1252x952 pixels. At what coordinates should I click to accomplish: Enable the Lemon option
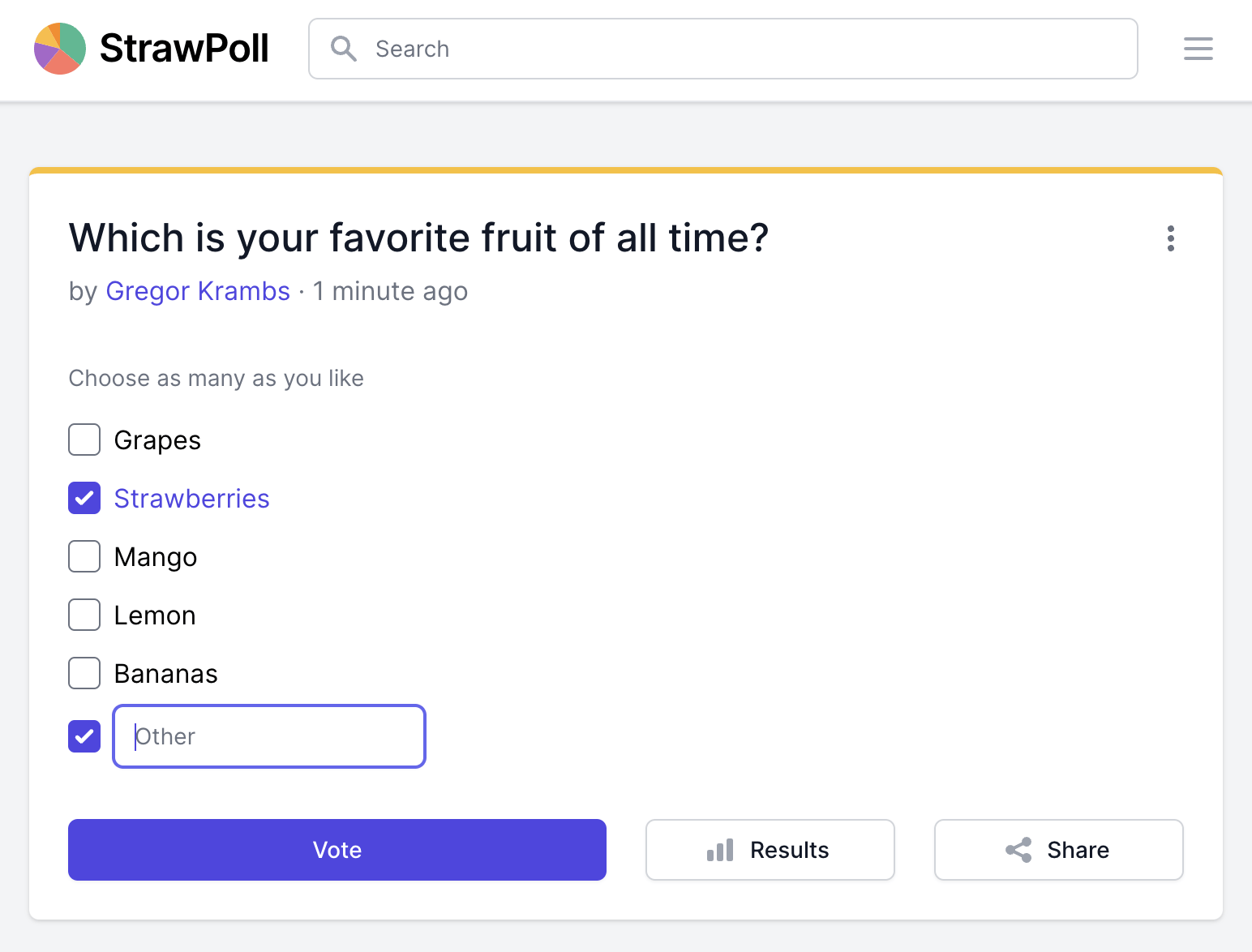(84, 615)
